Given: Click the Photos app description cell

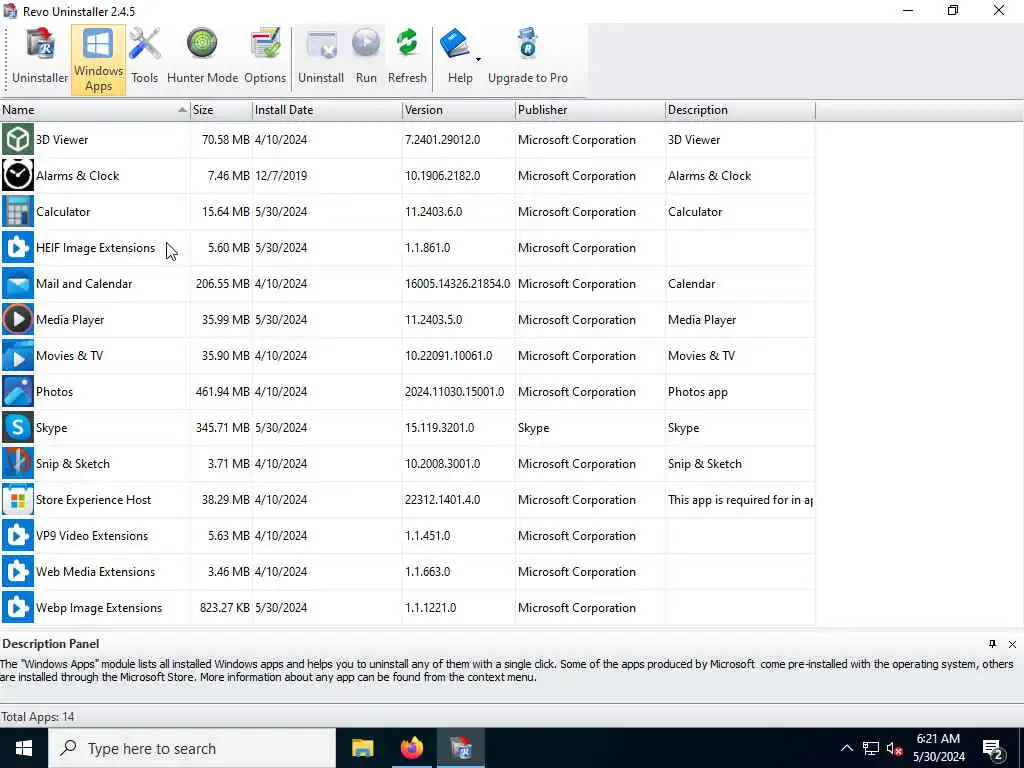Looking at the screenshot, I should pyautogui.click(x=697, y=392).
